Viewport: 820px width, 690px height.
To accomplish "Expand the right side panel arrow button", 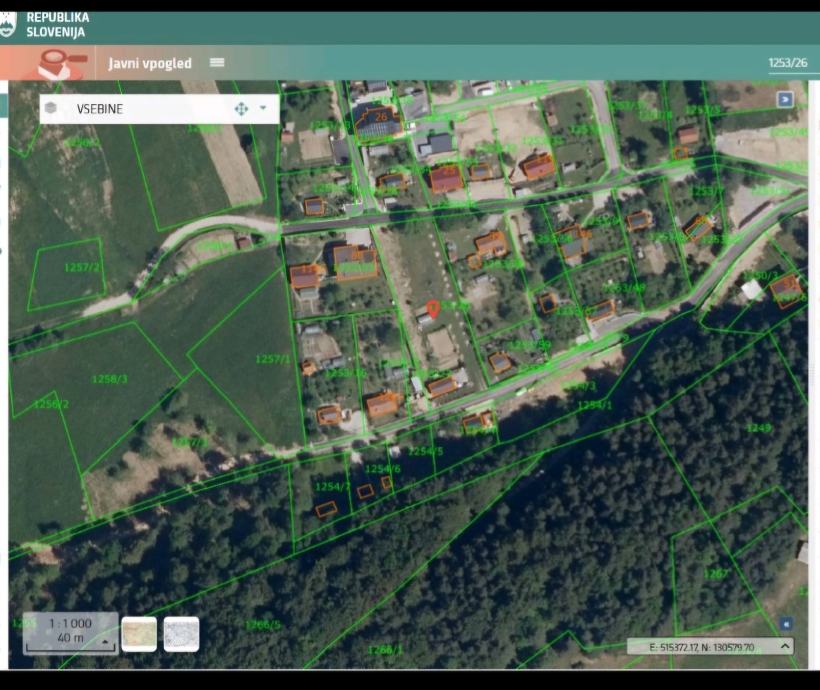I will point(786,99).
